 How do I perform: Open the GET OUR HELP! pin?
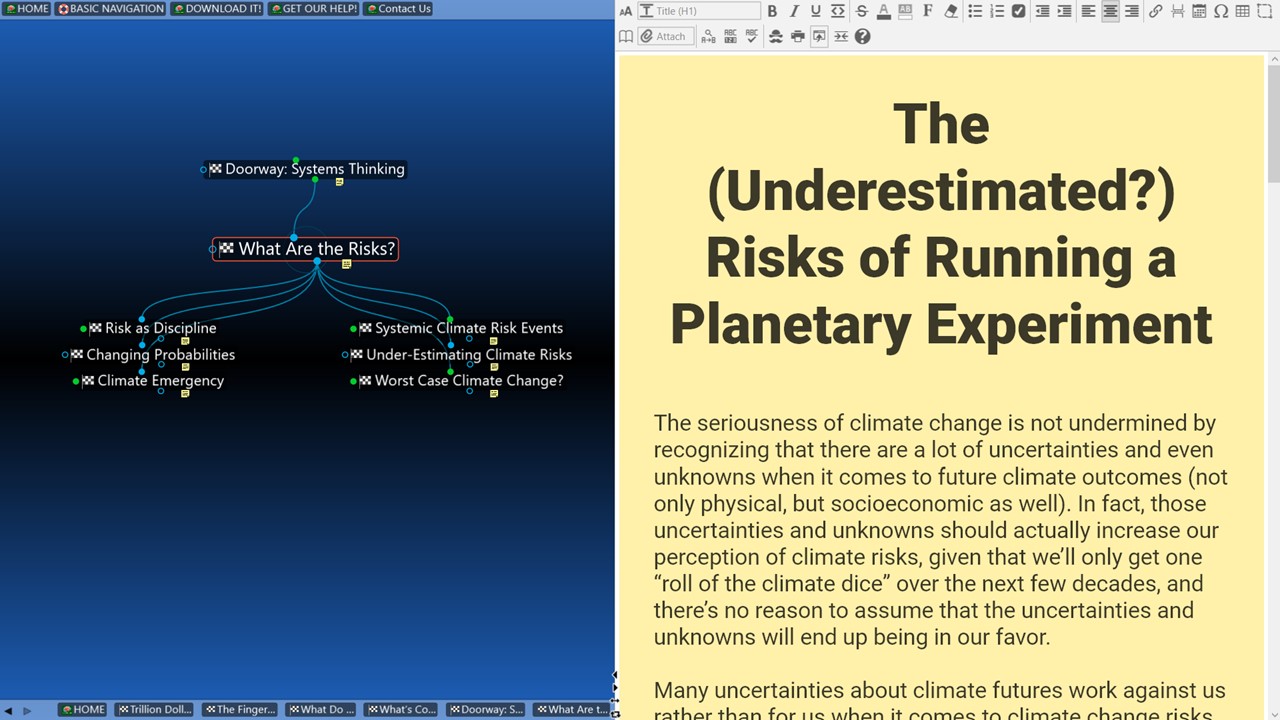(x=313, y=8)
